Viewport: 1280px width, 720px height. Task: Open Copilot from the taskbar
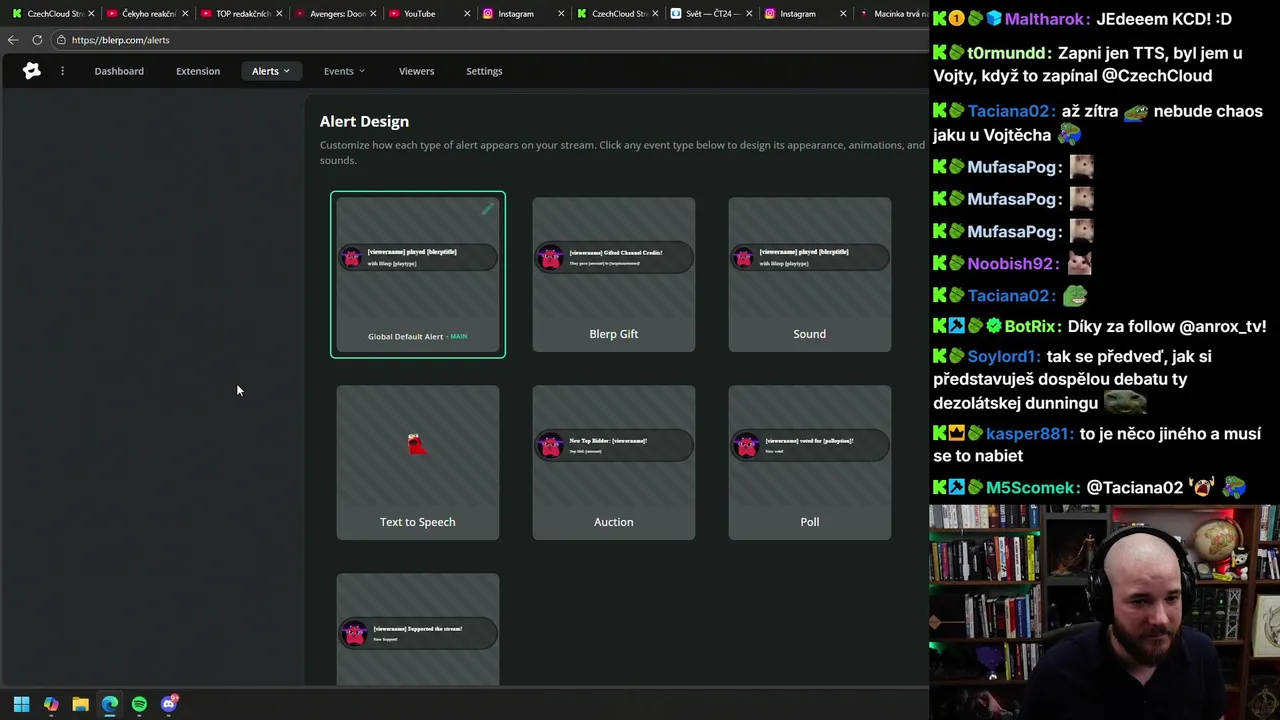51,704
